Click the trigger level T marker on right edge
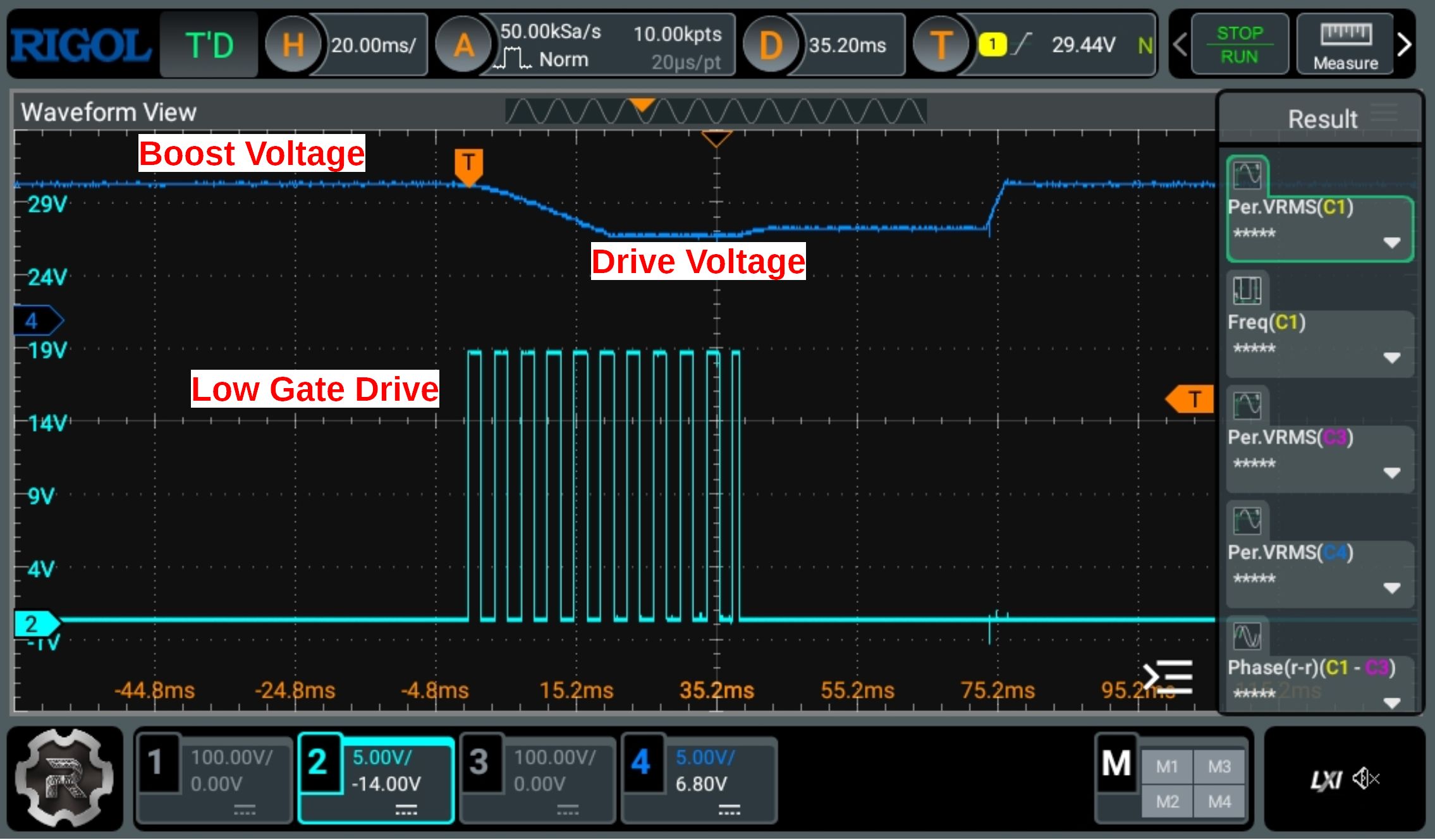Screen dimensions: 1435x840 click(x=1190, y=399)
